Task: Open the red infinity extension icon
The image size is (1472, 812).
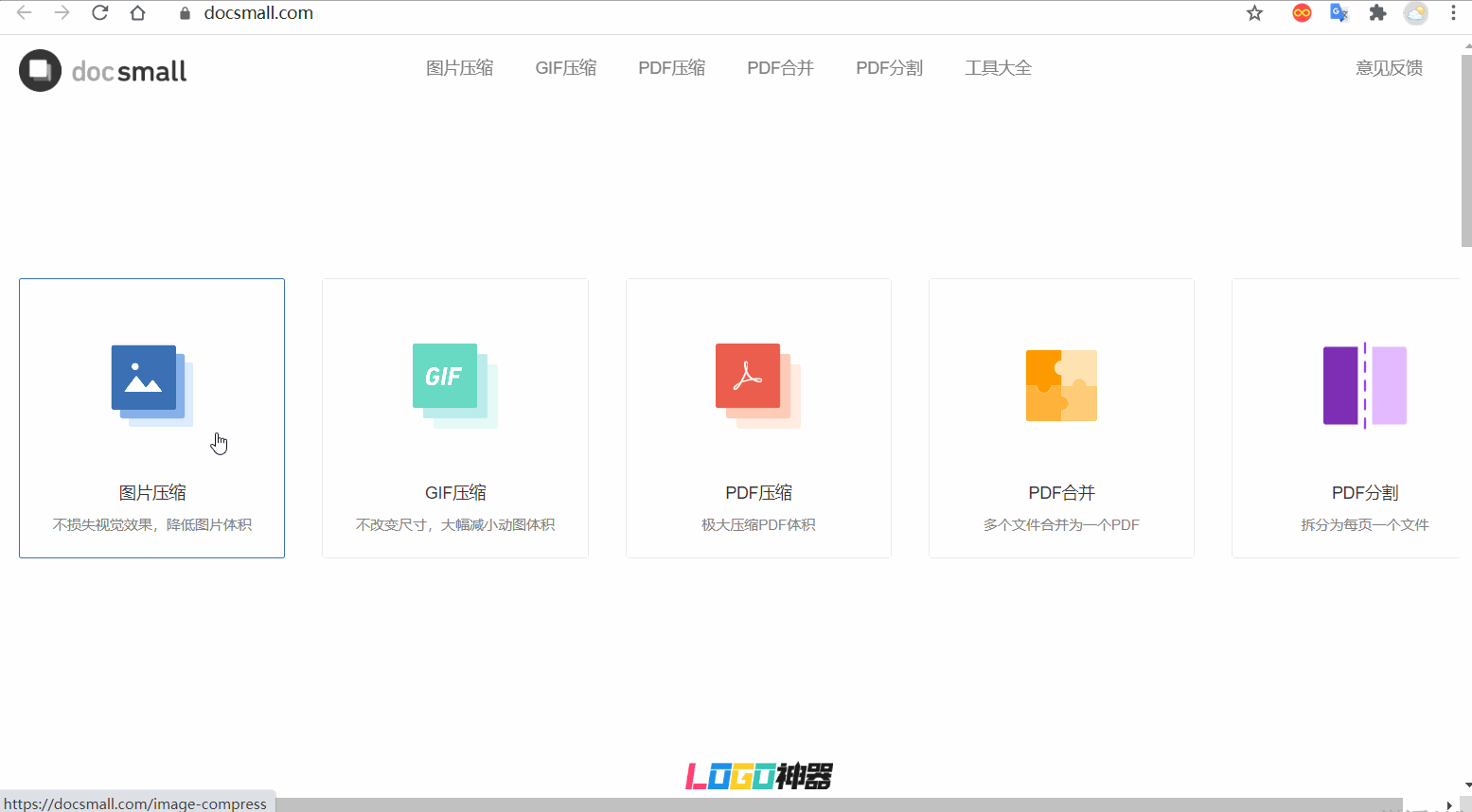Action: tap(1303, 13)
